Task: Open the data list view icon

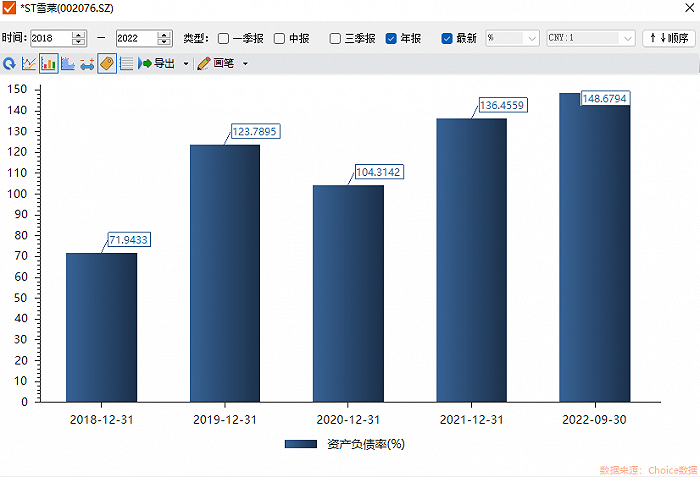Action: [126, 64]
